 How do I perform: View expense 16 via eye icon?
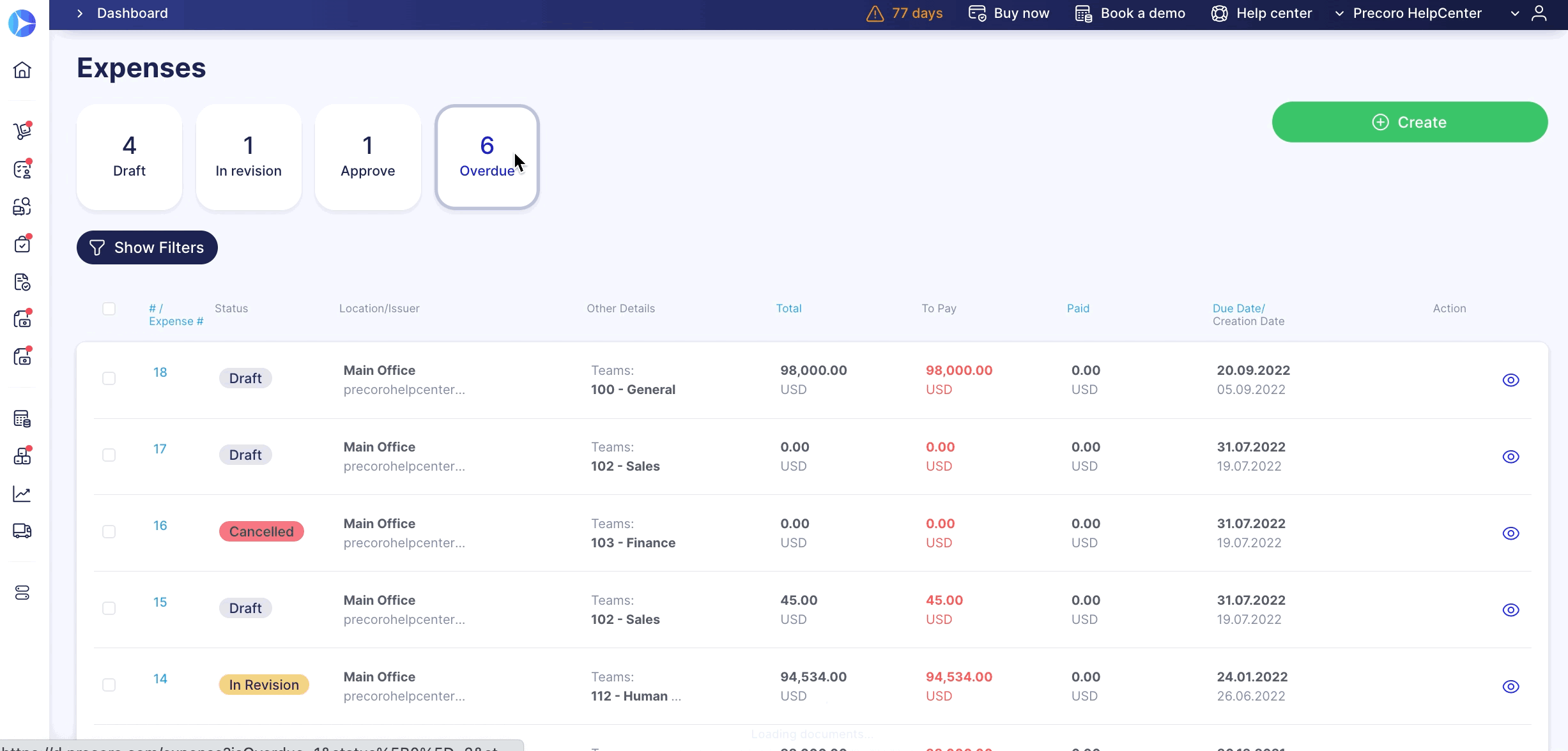[x=1510, y=533]
